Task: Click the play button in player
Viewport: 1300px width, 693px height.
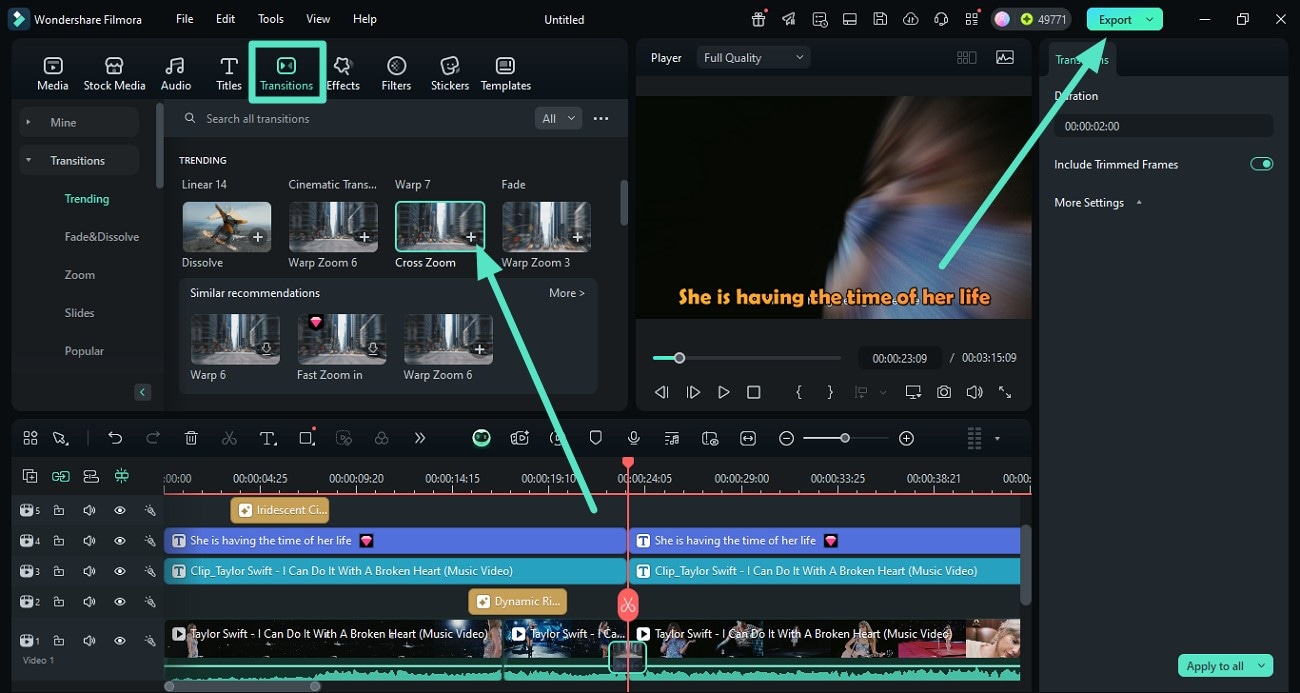Action: (723, 393)
